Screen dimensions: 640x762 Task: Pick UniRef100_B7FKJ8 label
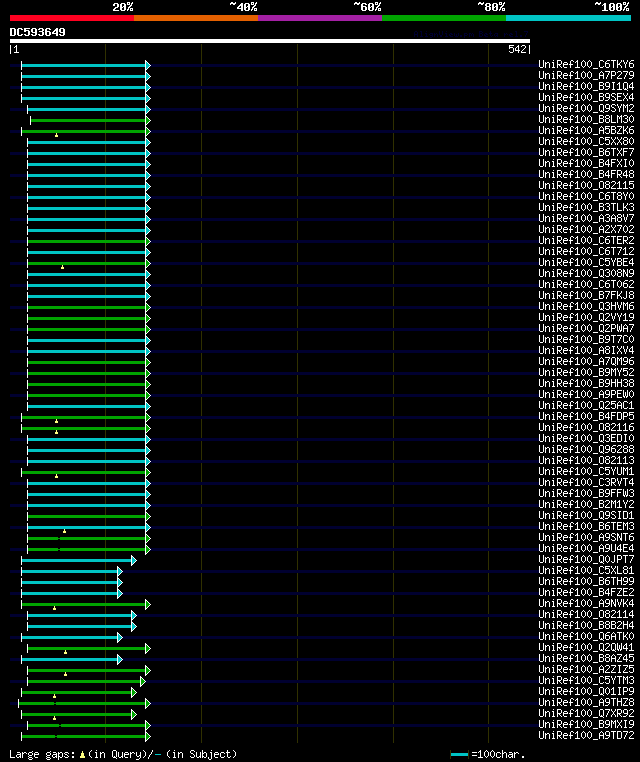586,295
